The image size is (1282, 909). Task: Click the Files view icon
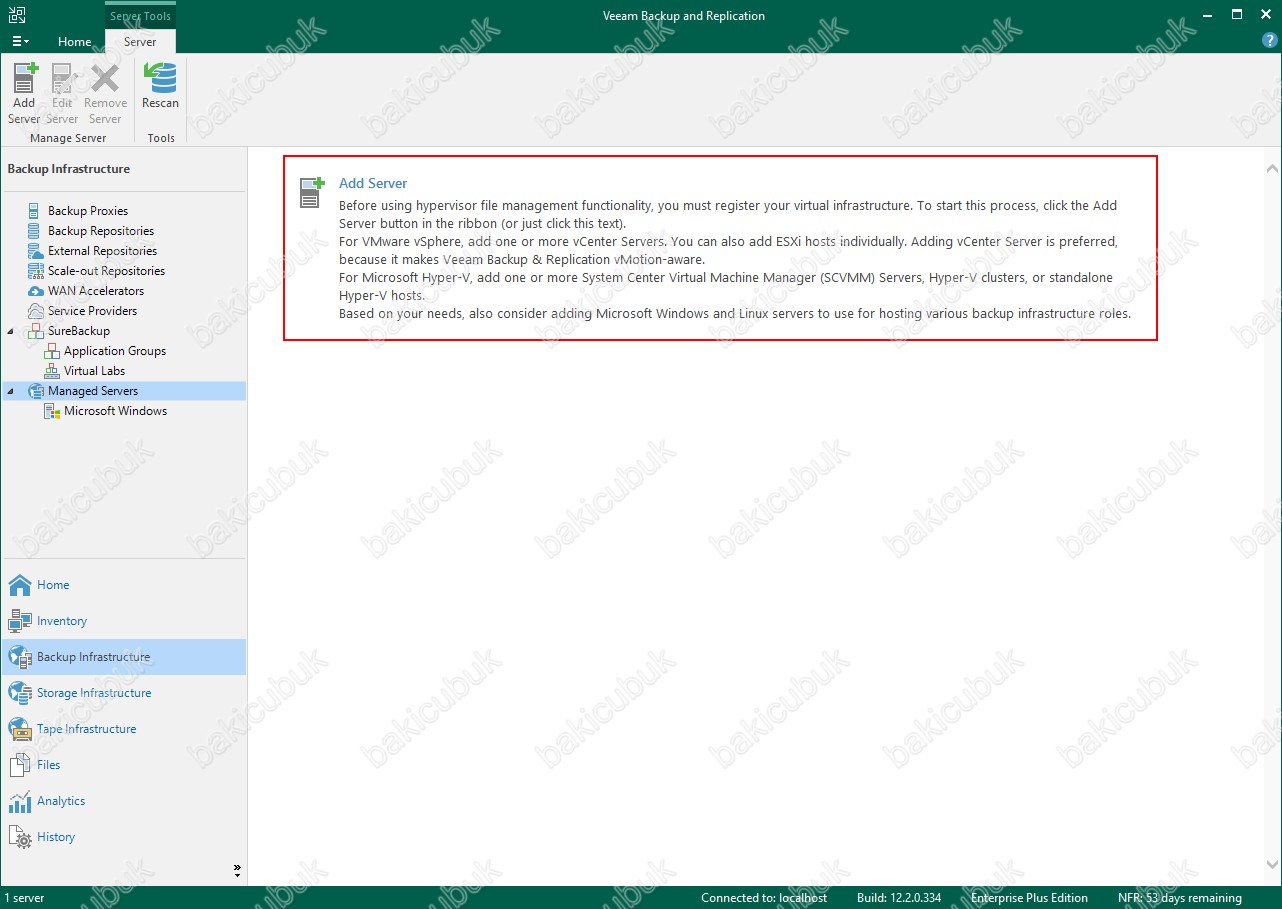coord(20,765)
